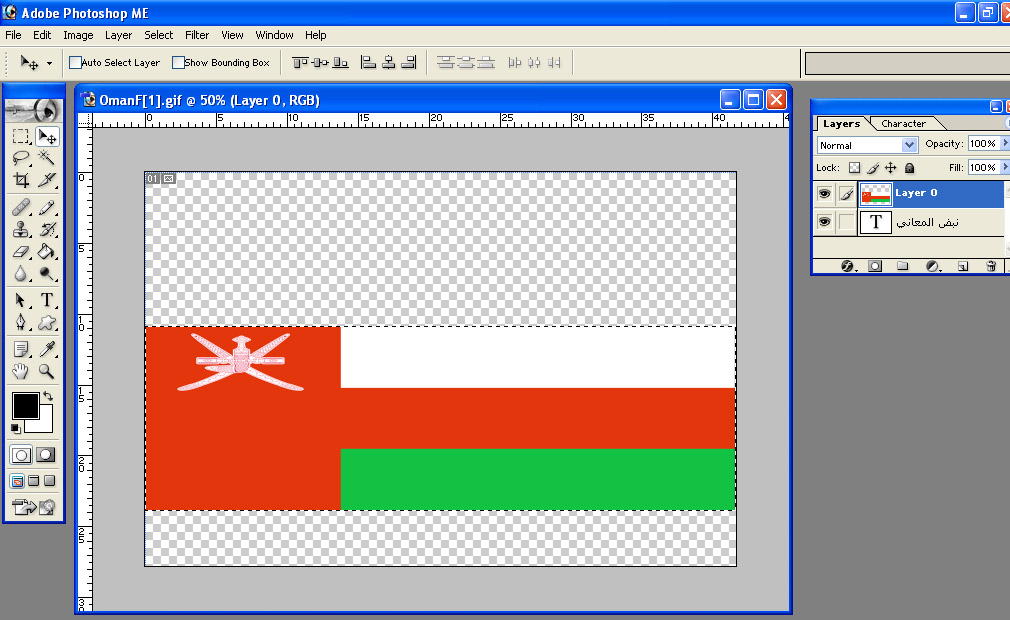Viewport: 1010px width, 620px height.
Task: Add a layer style from the Layers panel
Action: click(x=848, y=266)
